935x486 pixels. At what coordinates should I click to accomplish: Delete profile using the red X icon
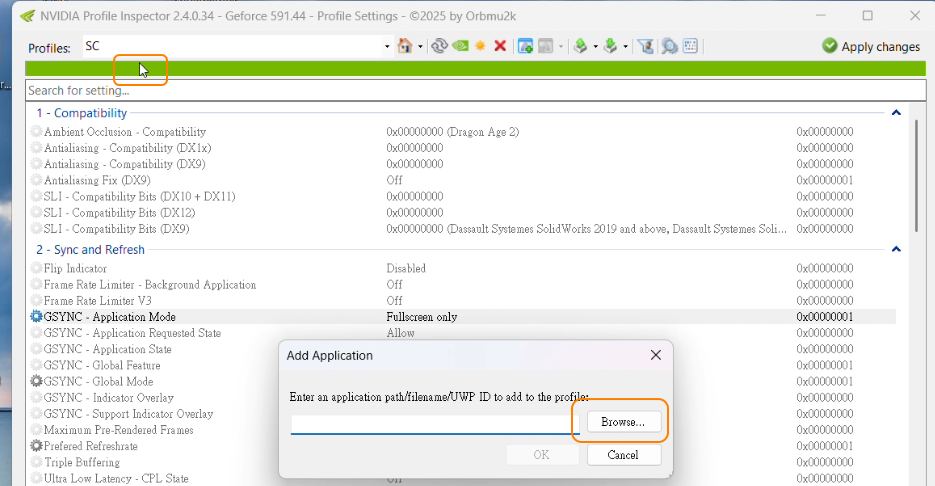coord(500,46)
